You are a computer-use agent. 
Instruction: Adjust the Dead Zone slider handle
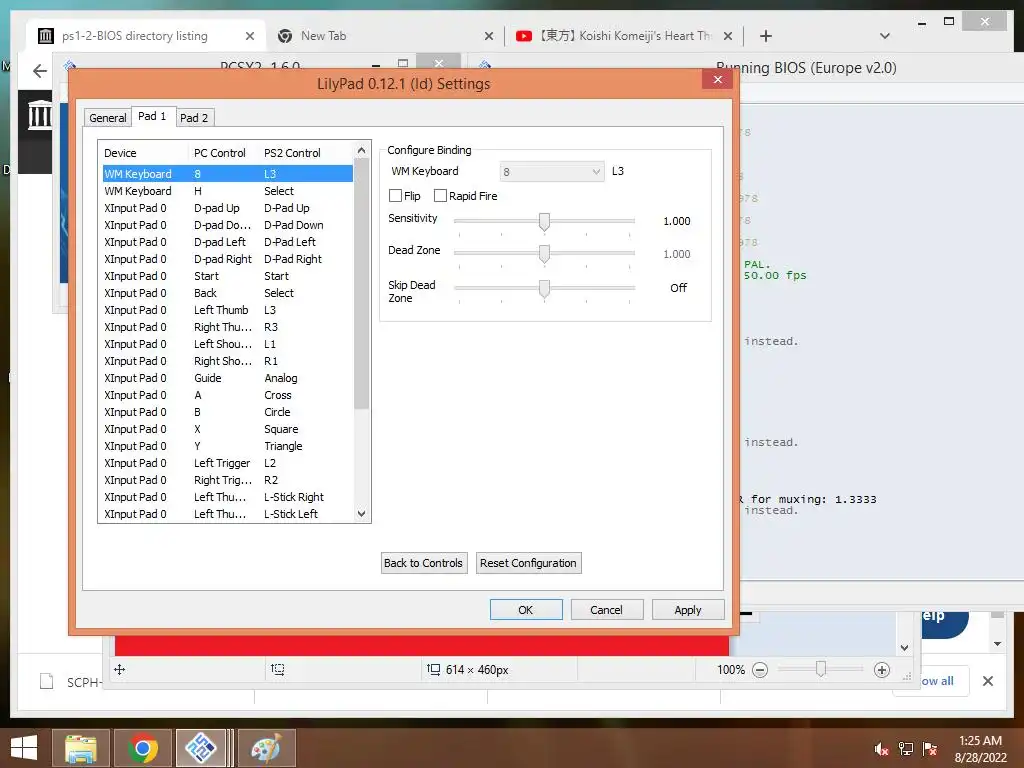click(544, 253)
